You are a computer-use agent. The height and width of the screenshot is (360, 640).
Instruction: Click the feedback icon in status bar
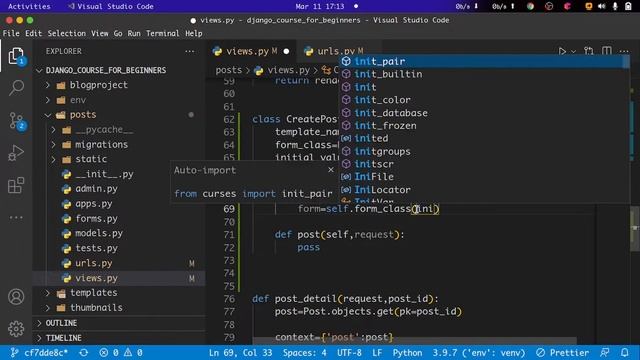[605, 353]
